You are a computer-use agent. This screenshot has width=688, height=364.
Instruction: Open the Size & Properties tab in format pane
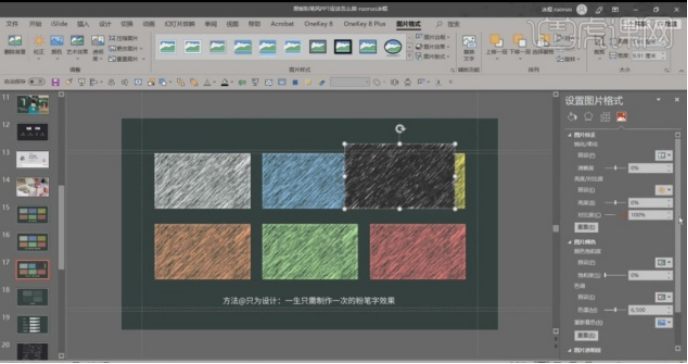click(605, 117)
